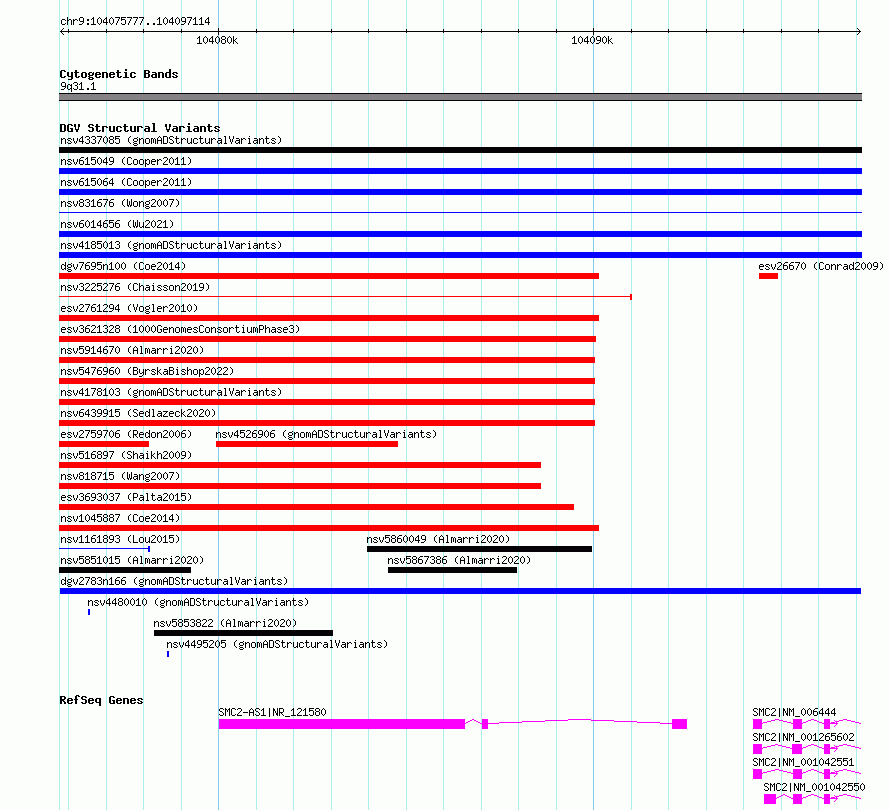The image size is (890, 810).
Task: Click the gray 9q31.1 cytogenetic band bar
Action: coord(460,97)
